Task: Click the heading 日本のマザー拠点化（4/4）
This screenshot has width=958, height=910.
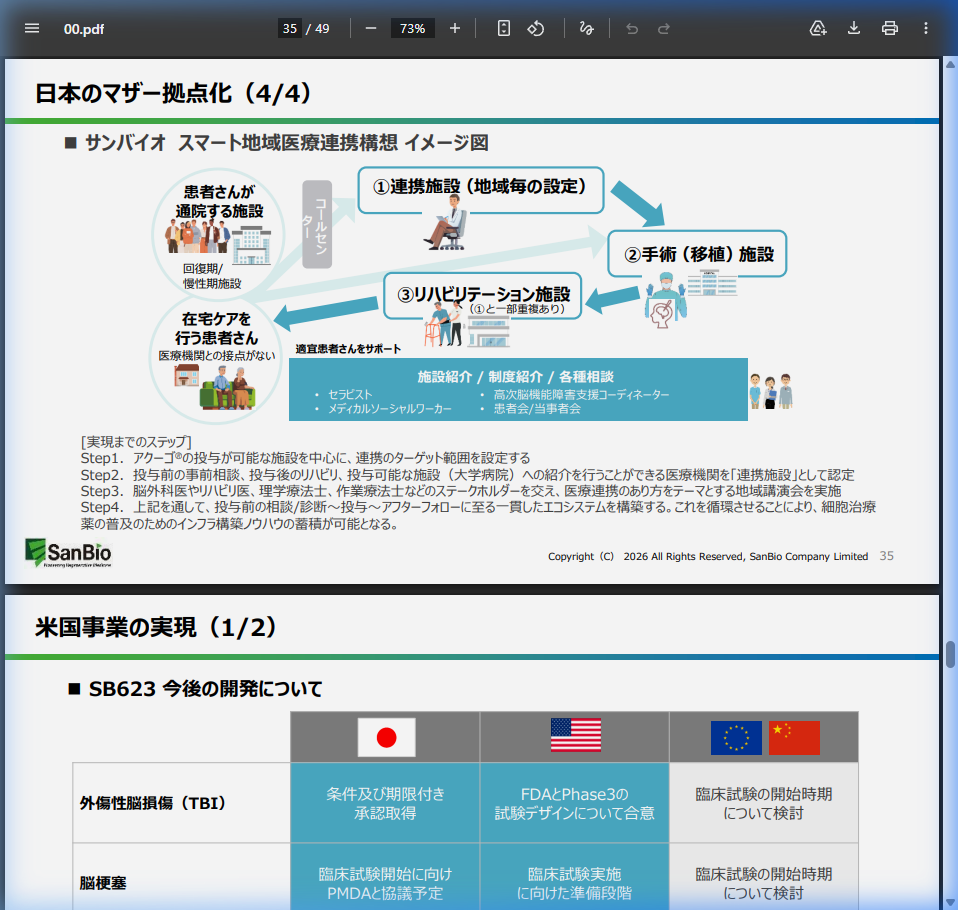Action: pyautogui.click(x=174, y=94)
